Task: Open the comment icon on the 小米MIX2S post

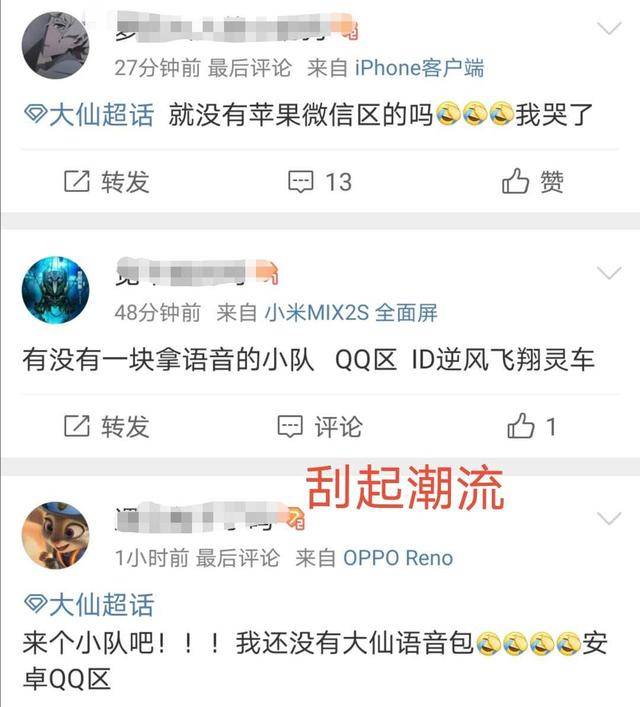Action: pos(290,427)
